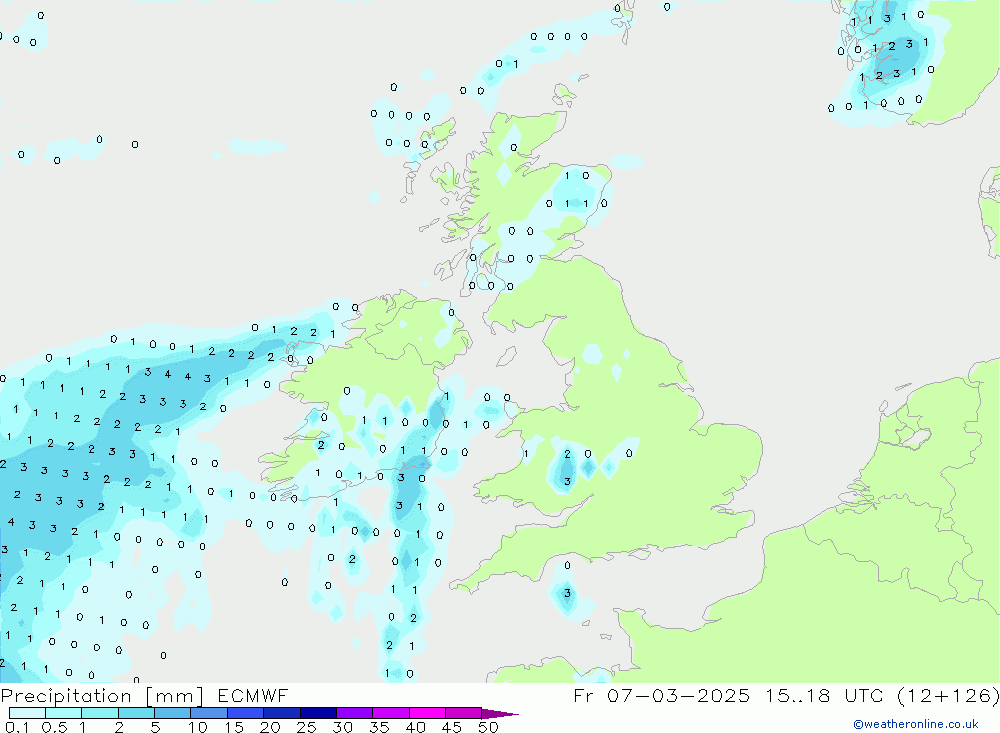Choose the 20–25 mm legend color swatch

[282, 713]
